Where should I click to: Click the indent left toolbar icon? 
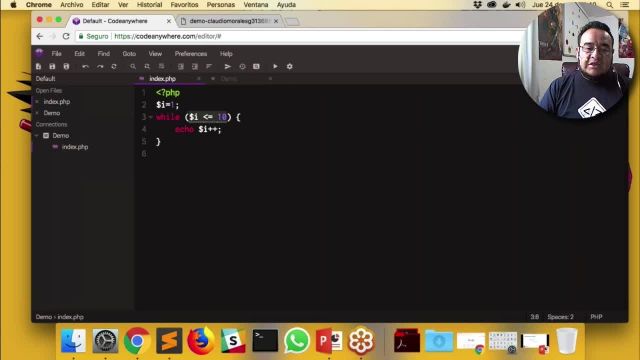pyautogui.click(x=180, y=67)
